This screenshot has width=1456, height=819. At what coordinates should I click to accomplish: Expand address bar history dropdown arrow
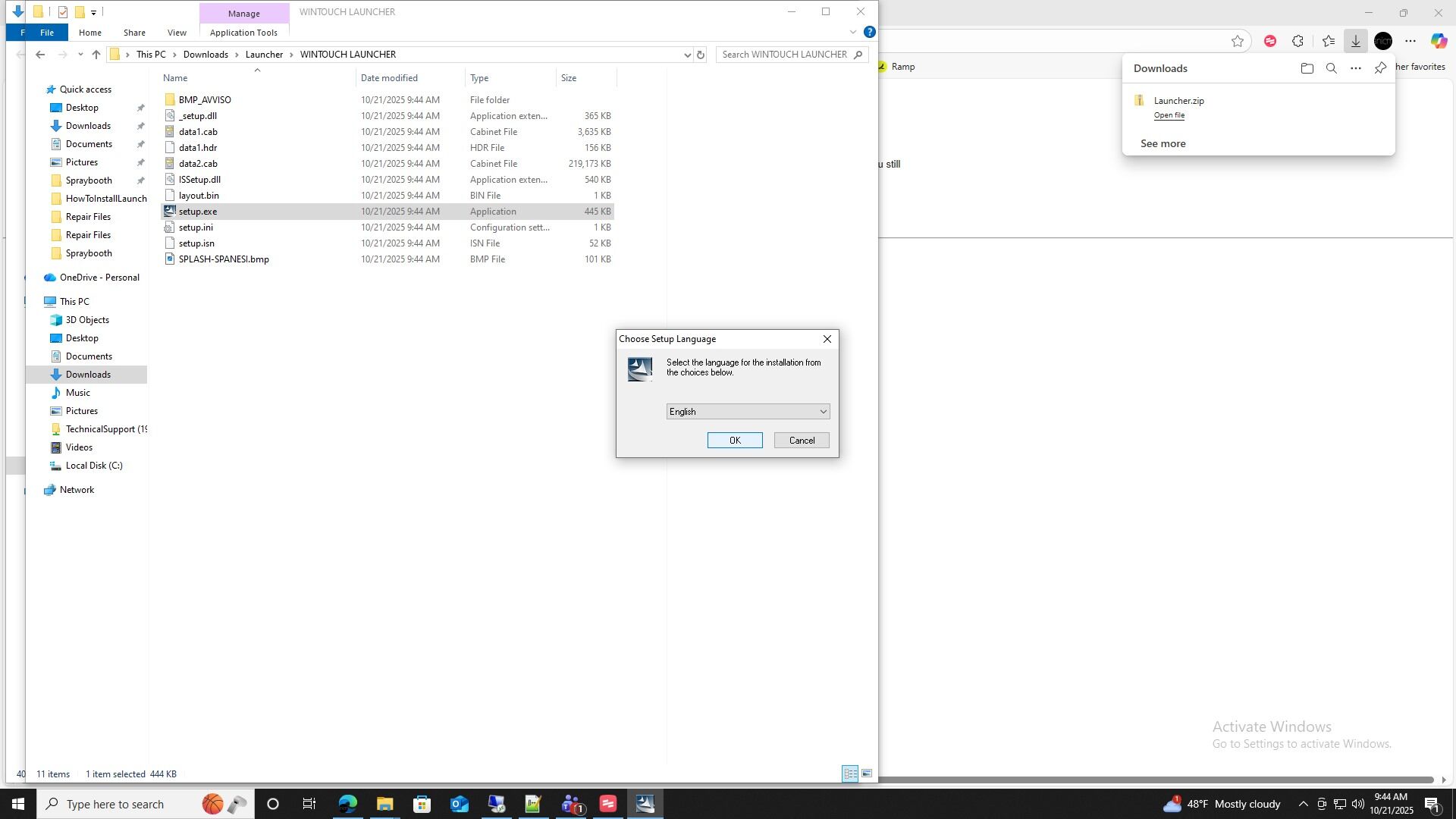[687, 55]
